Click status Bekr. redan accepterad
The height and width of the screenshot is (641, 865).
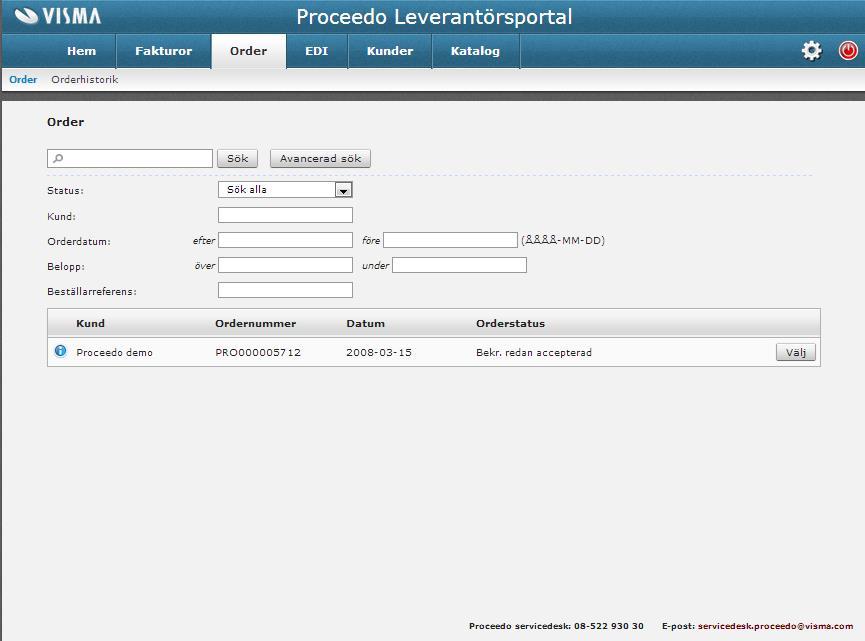click(533, 352)
